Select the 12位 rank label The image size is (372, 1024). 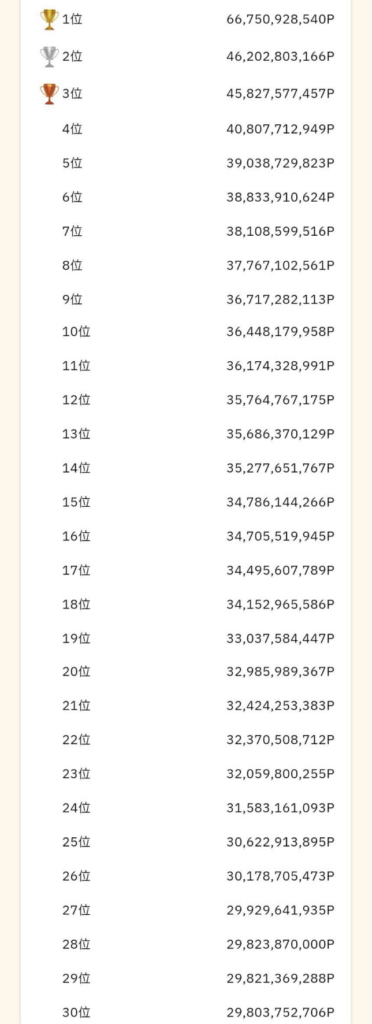click(76, 400)
